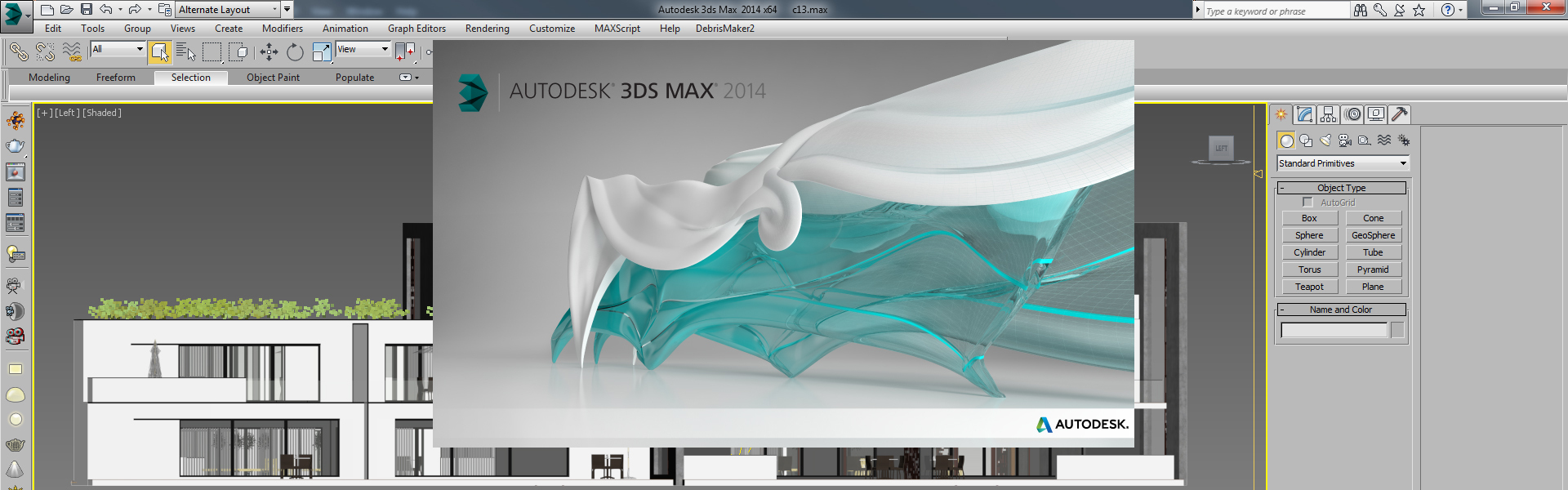Screen dimensions: 1568x490
Task: Open the Shaded viewport shading label menu
Action: [x=102, y=113]
